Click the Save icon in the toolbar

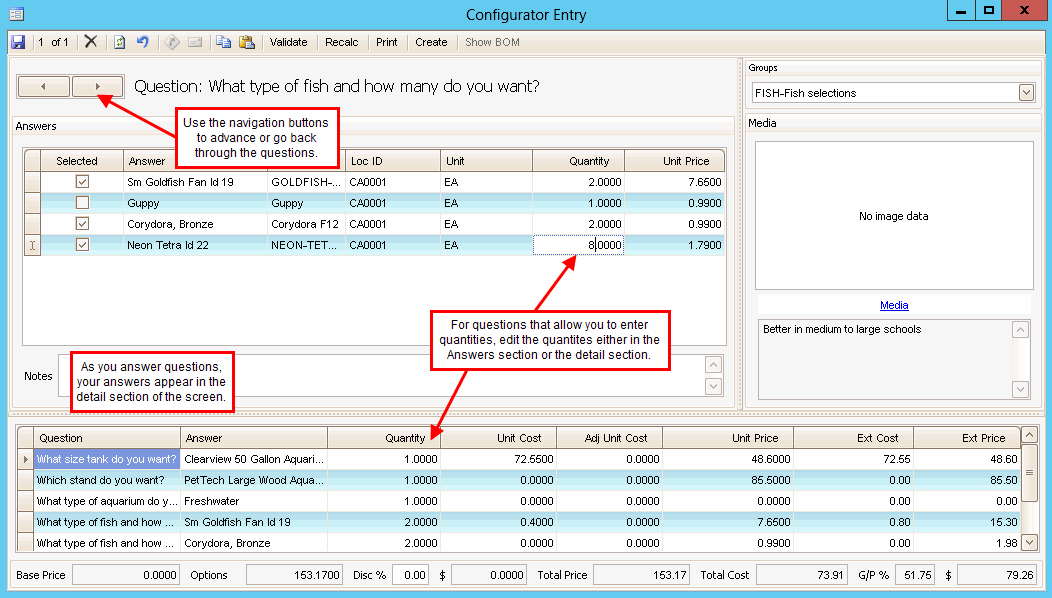pos(17,42)
